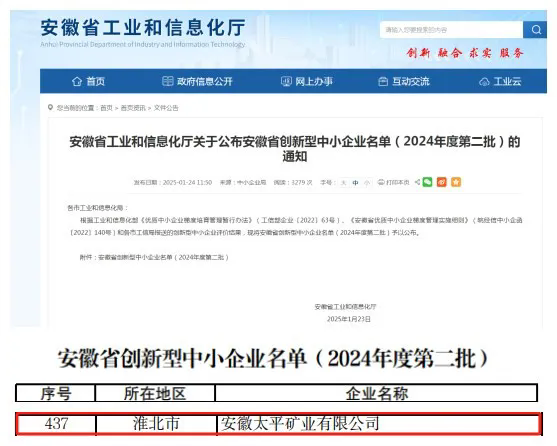
Task: Click the home icon beside 首页
Action: click(x=77, y=81)
